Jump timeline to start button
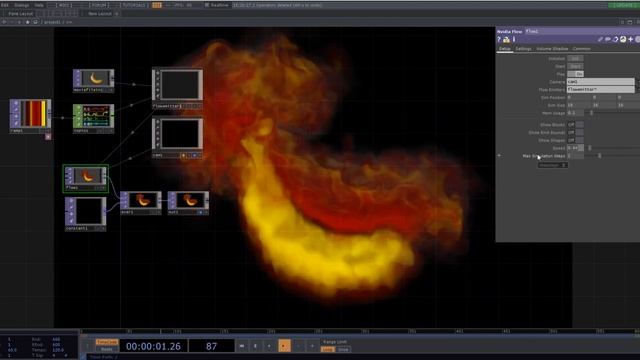This screenshot has width=640, height=360. (242, 346)
